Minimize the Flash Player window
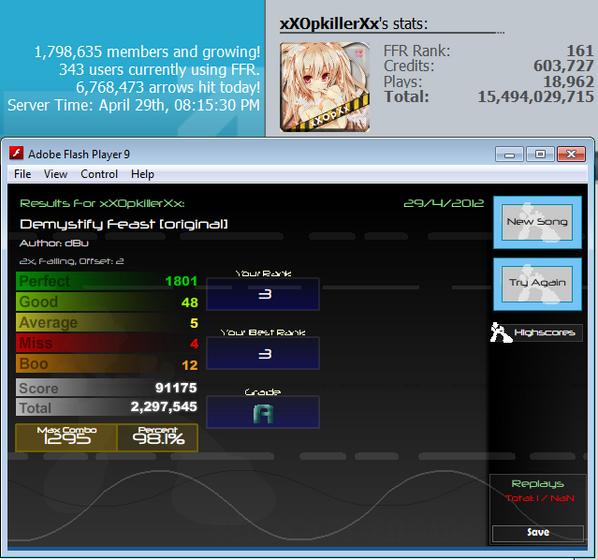The height and width of the screenshot is (560, 598). (510, 154)
